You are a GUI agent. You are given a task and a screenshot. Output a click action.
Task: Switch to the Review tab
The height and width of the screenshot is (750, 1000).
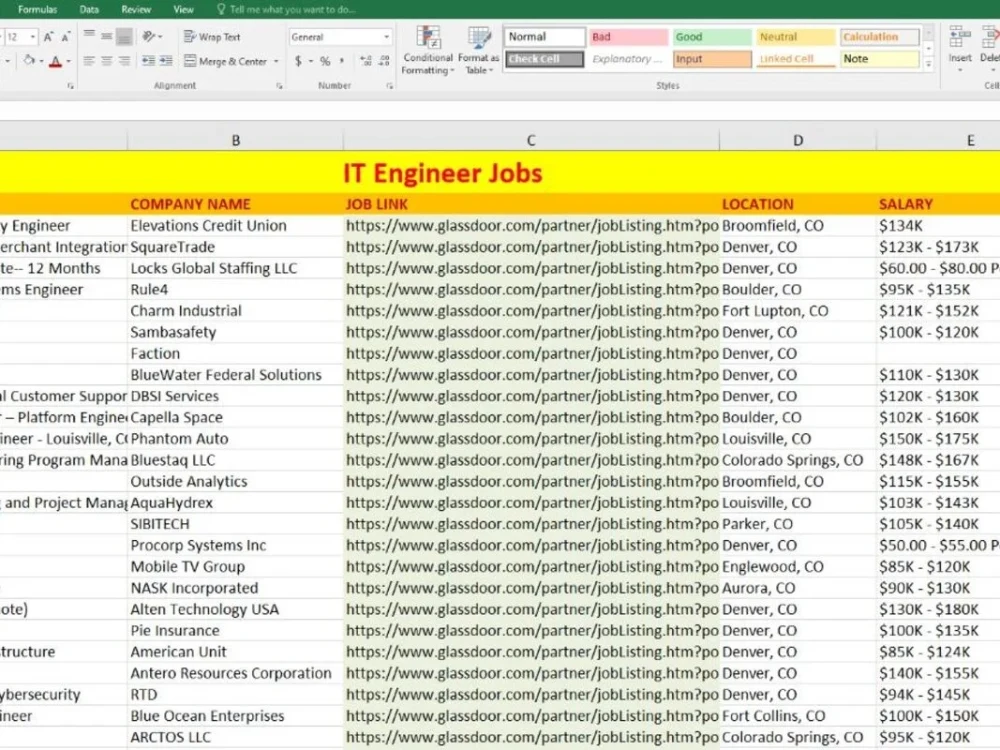136,10
